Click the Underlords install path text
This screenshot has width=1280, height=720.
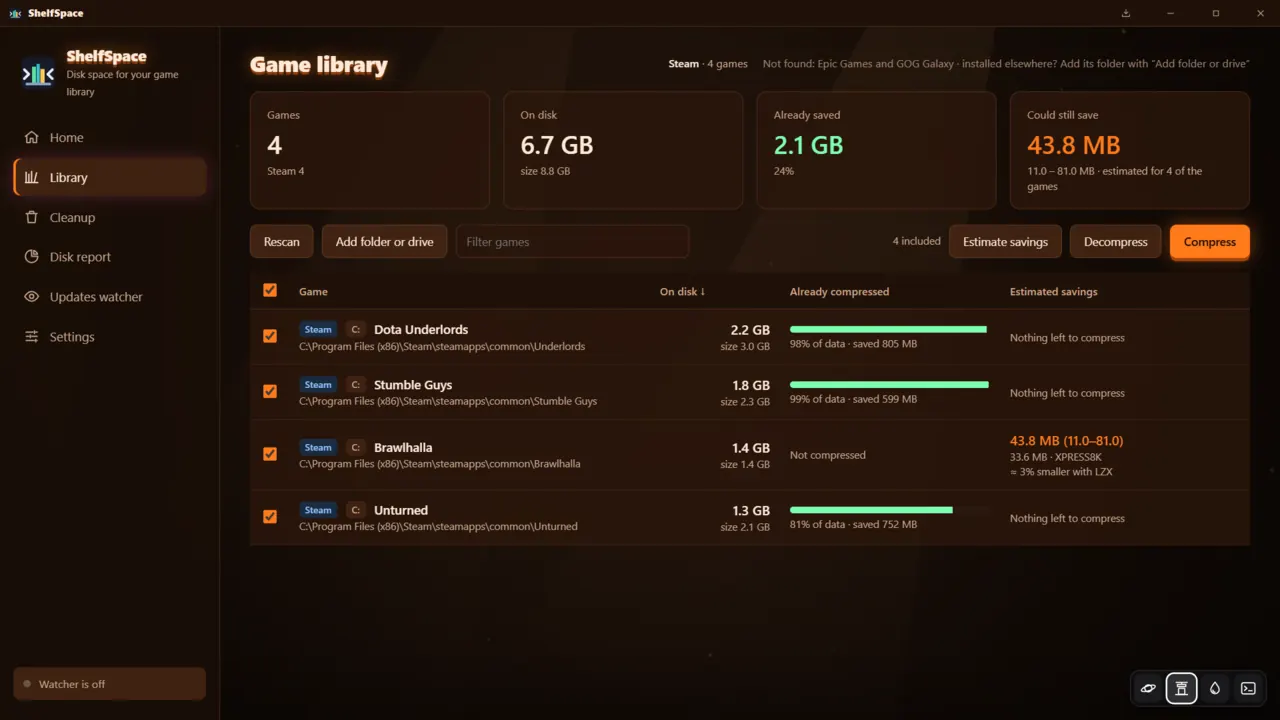(442, 346)
